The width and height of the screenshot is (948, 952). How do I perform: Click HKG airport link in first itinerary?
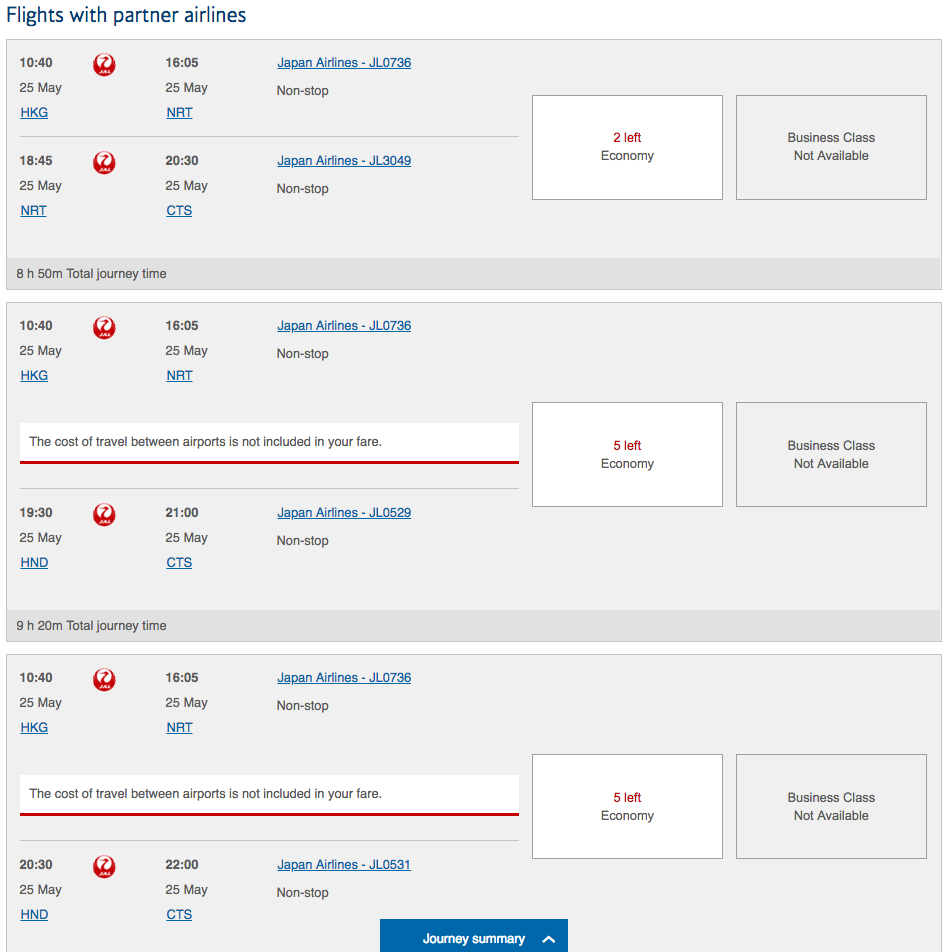[x=34, y=112]
